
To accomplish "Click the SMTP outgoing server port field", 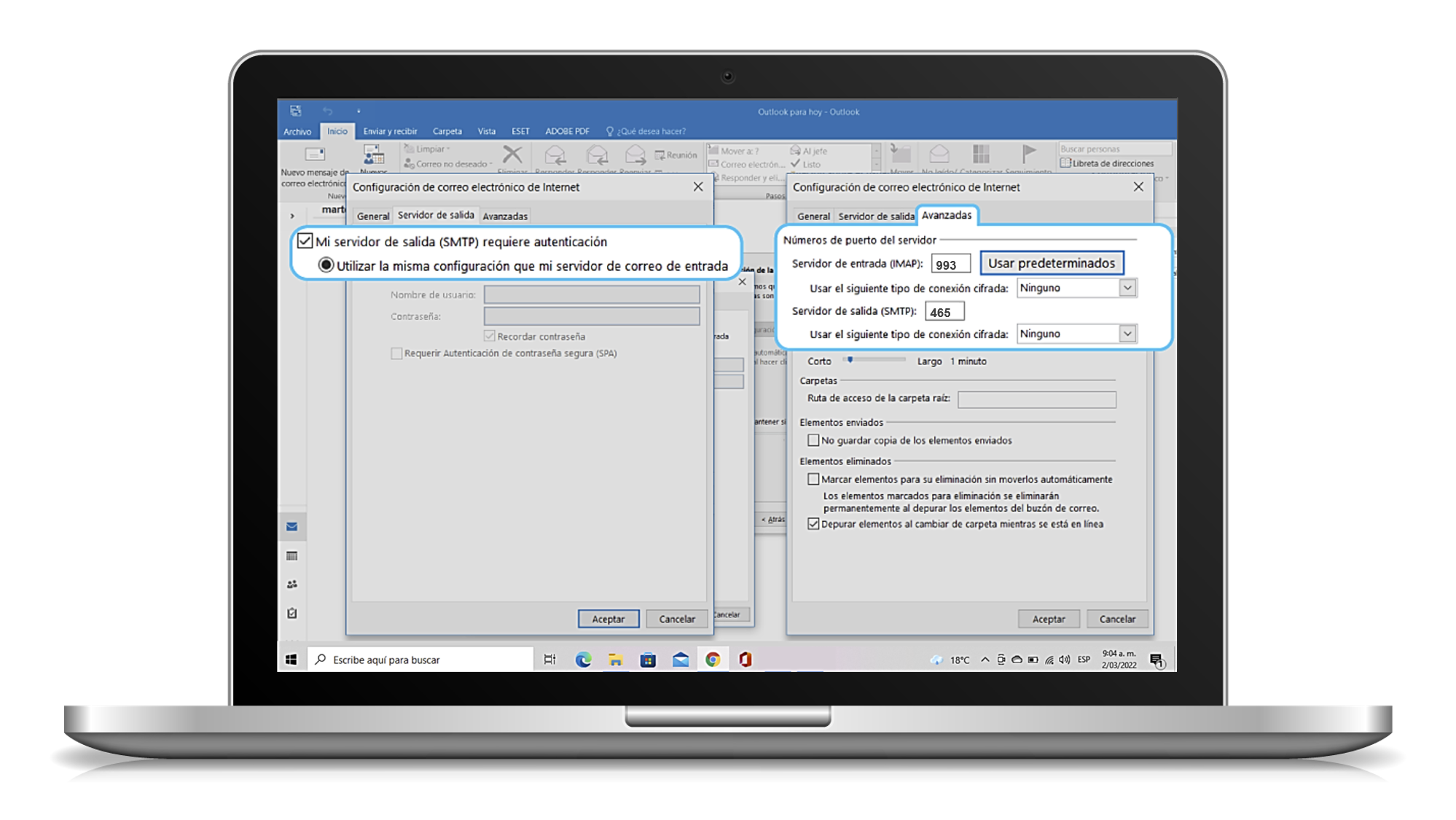I will click(x=944, y=312).
